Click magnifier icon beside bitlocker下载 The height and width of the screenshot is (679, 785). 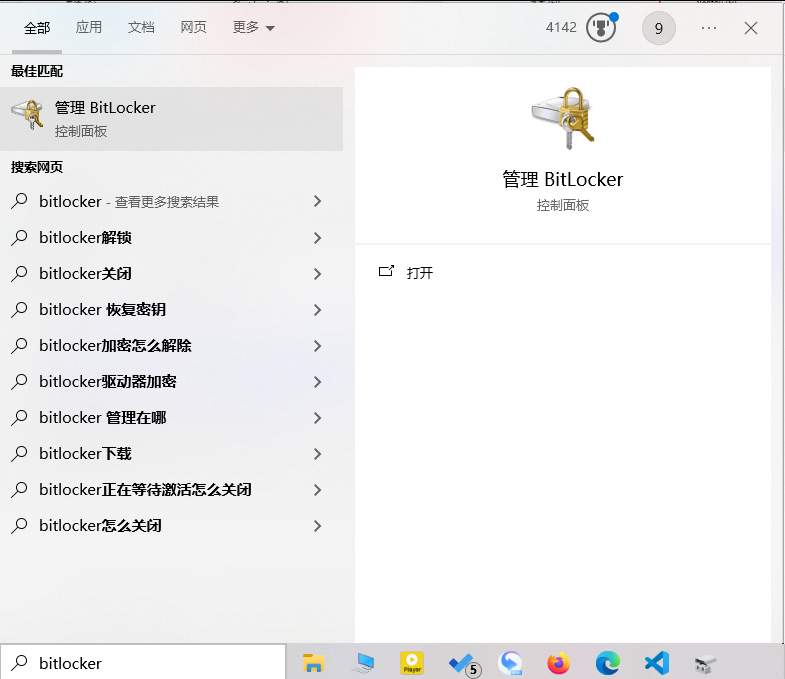19,454
